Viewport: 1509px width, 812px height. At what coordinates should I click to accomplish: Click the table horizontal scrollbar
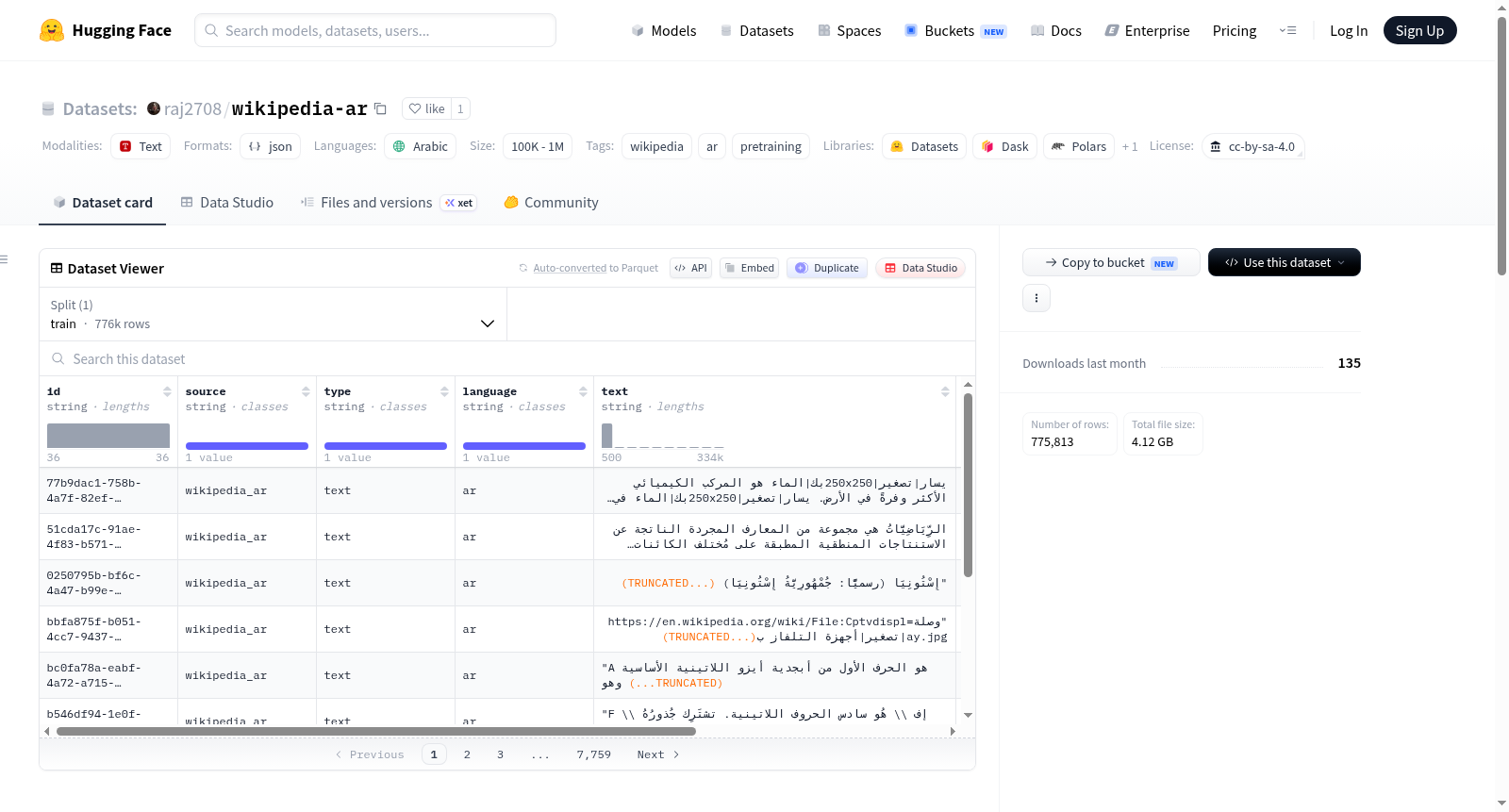click(376, 731)
